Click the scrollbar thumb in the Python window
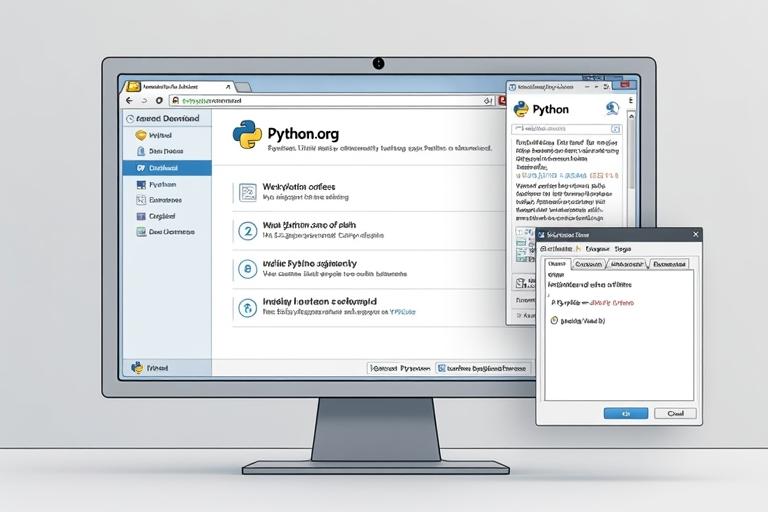This screenshot has width=768, height=512. click(631, 156)
